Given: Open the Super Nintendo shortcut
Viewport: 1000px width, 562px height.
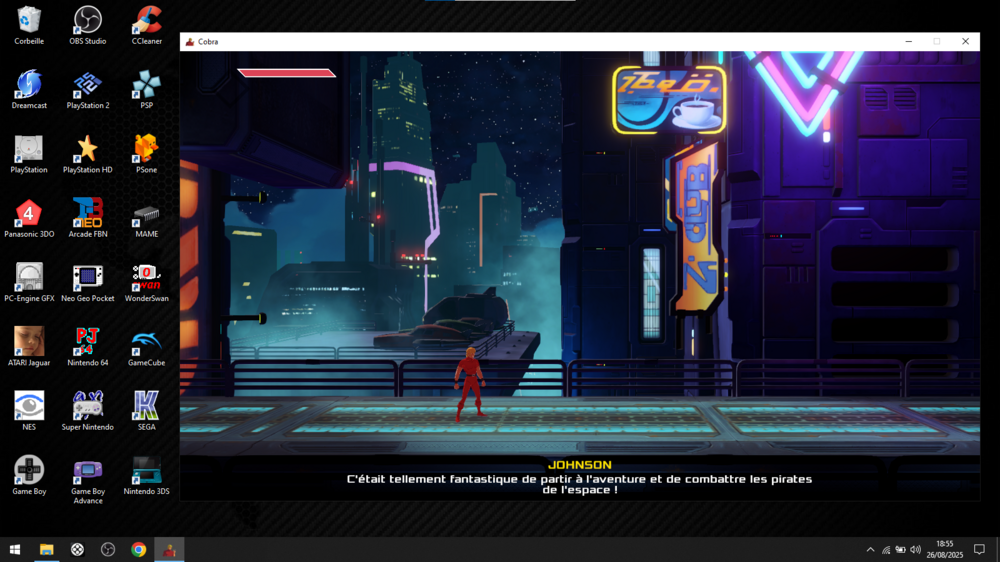Looking at the screenshot, I should point(88,406).
